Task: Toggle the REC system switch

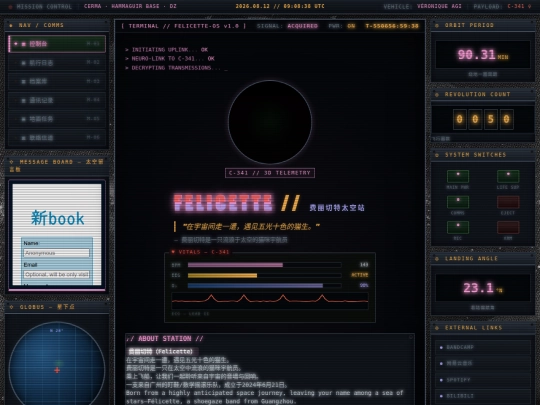Action: coord(458,227)
